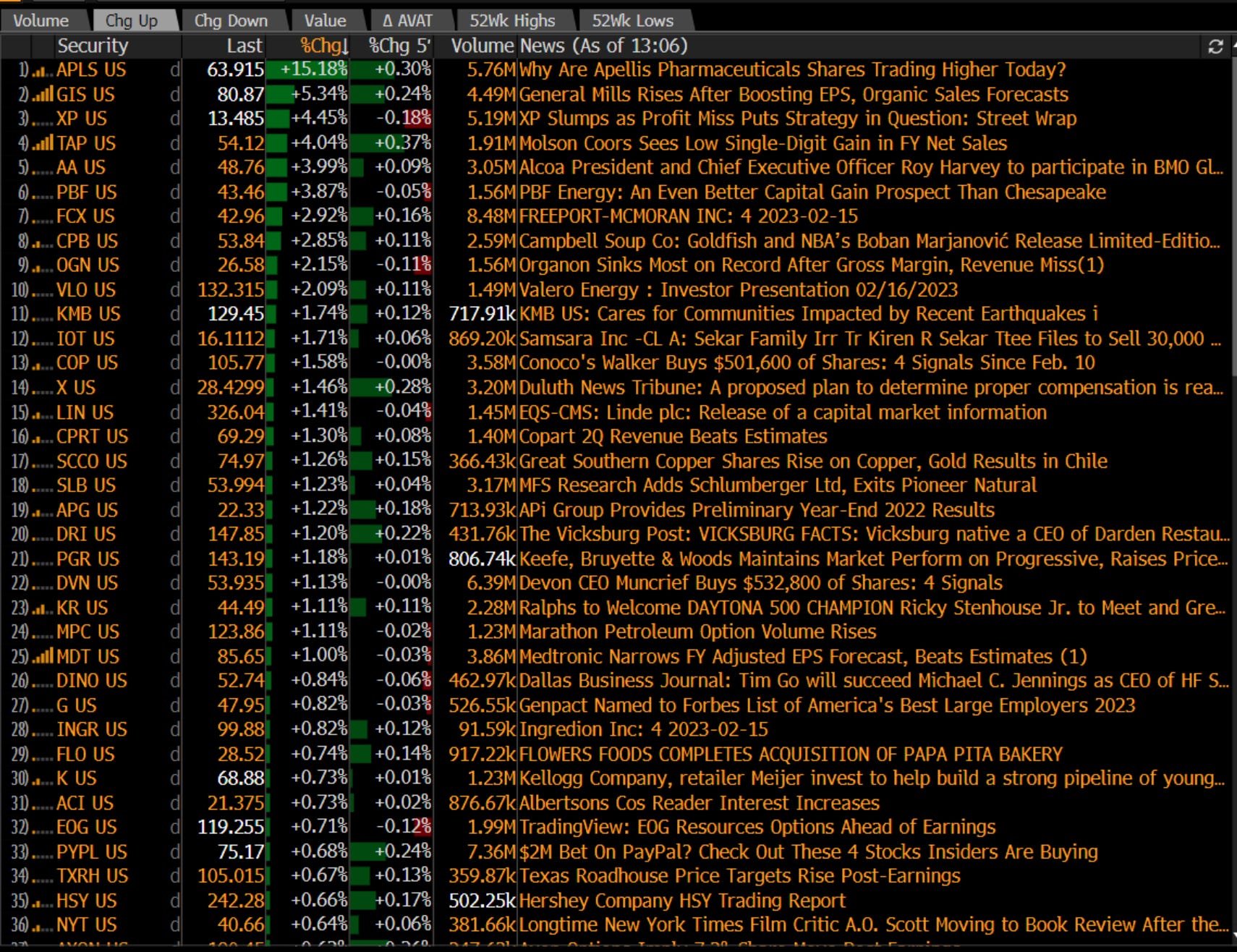The width and height of the screenshot is (1237, 952).
Task: Open the FREEPORT-MCMORAN INC headline
Action: [689, 216]
